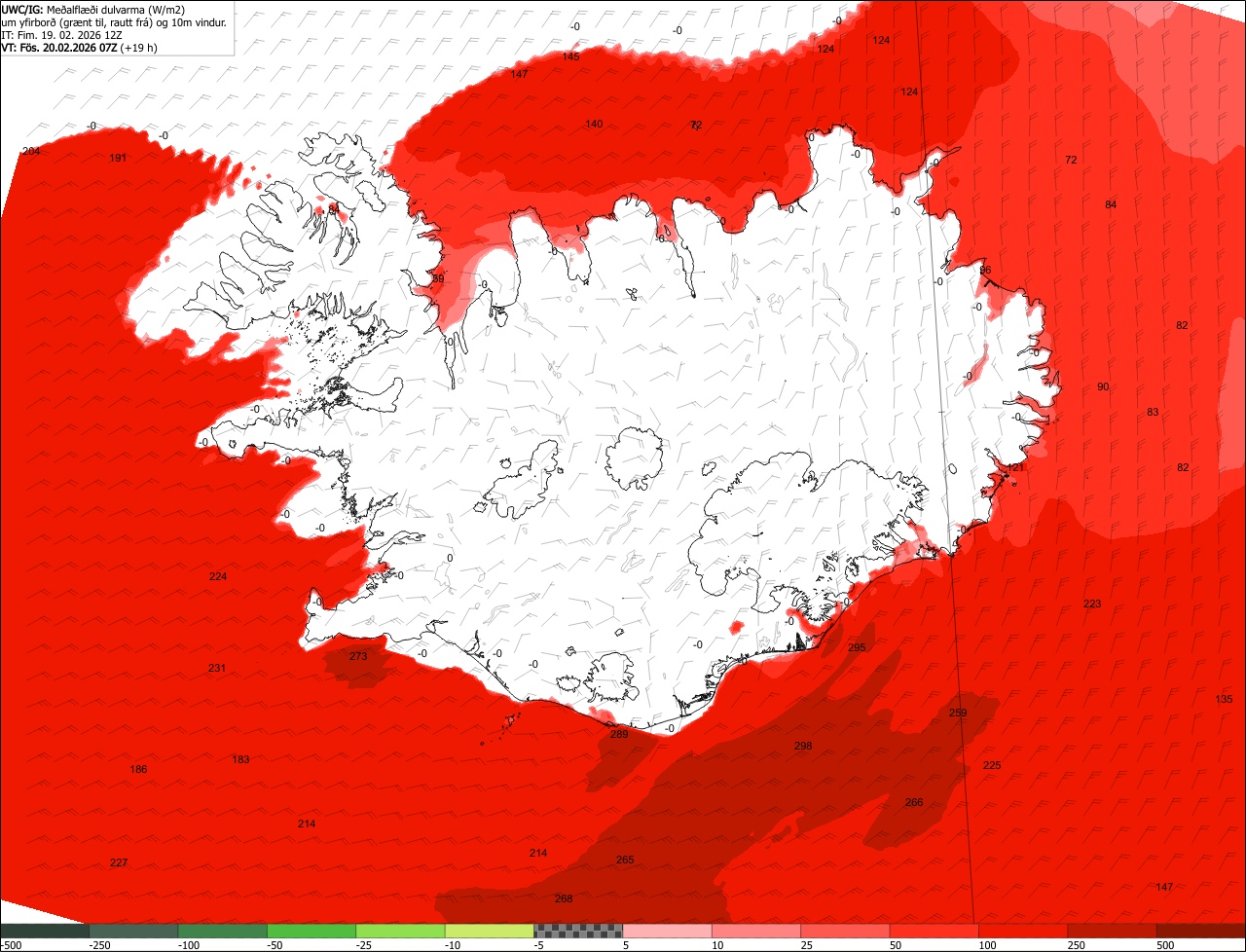Click the map value '224'
Image resolution: width=1246 pixels, height=952 pixels.
pos(218,576)
